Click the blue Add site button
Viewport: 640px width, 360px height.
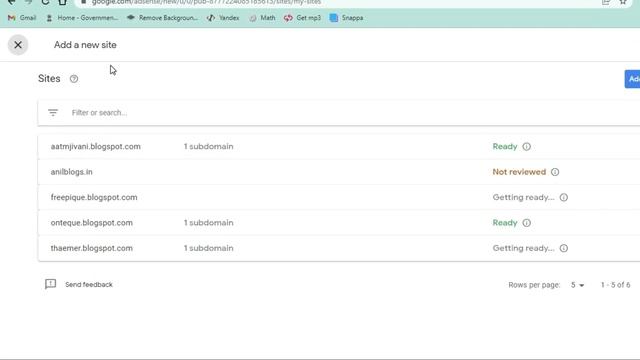point(632,79)
